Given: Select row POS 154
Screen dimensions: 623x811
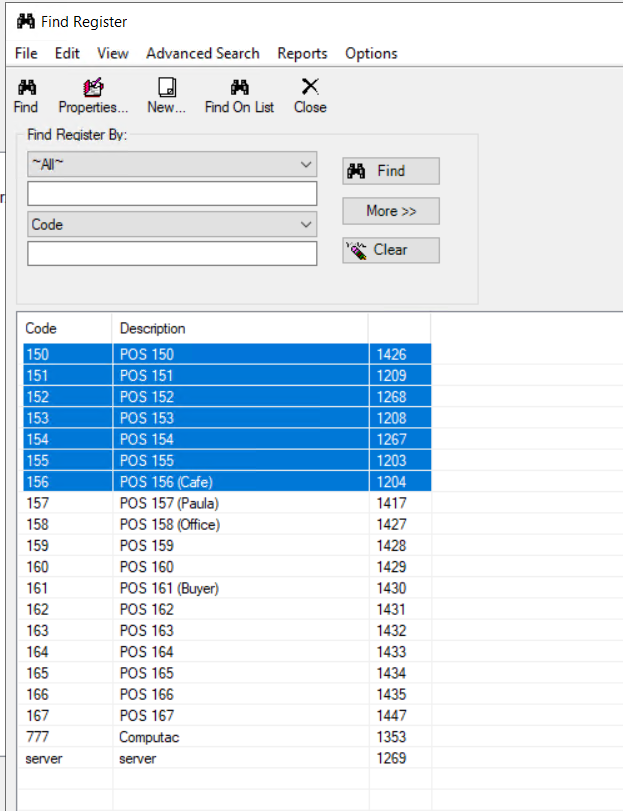Looking at the screenshot, I should click(x=227, y=439).
